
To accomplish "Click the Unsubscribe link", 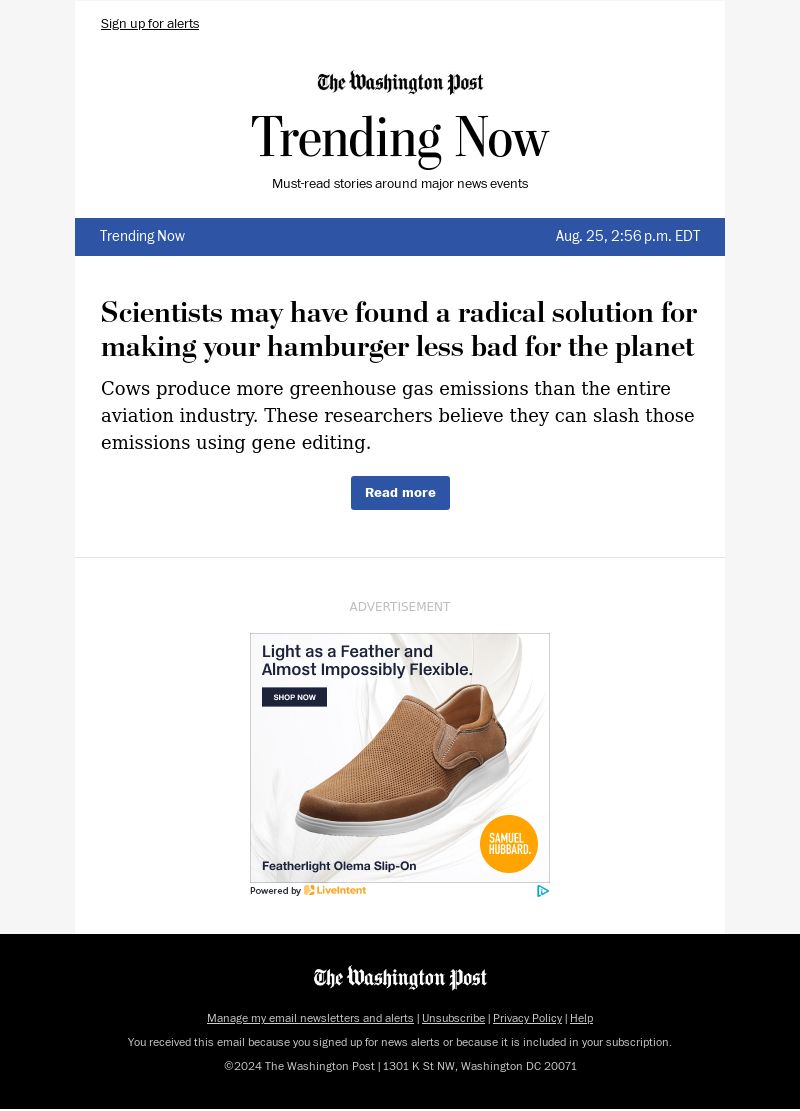I will [453, 1018].
